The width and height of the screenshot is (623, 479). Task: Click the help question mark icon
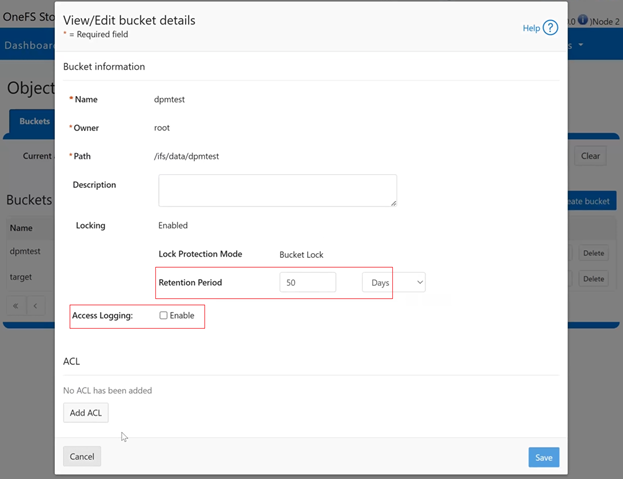[x=550, y=28]
